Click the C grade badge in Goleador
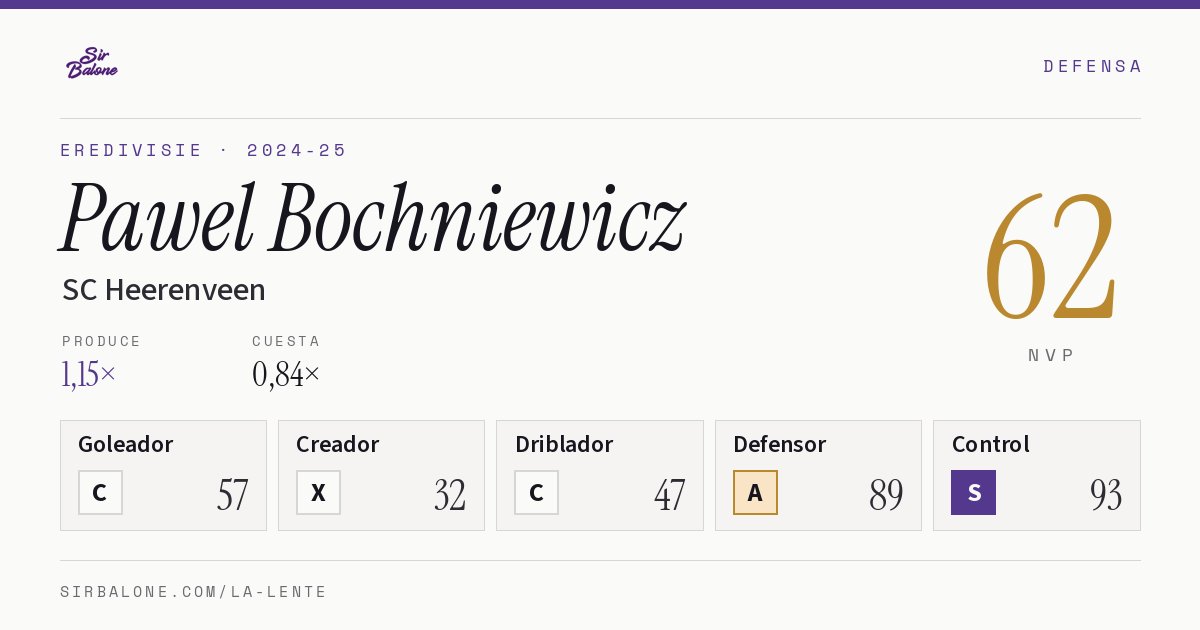The width and height of the screenshot is (1200, 630). tap(100, 492)
